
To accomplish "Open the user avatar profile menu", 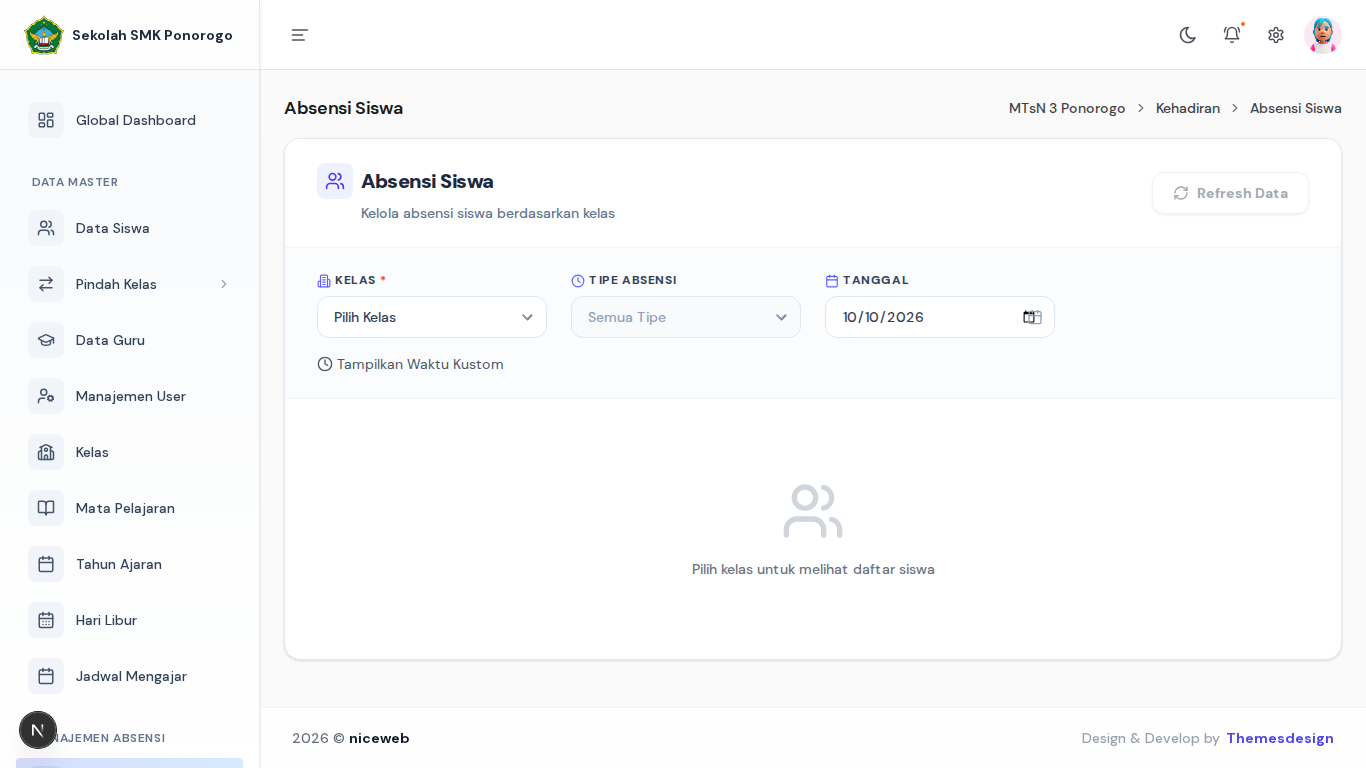I will coord(1323,35).
